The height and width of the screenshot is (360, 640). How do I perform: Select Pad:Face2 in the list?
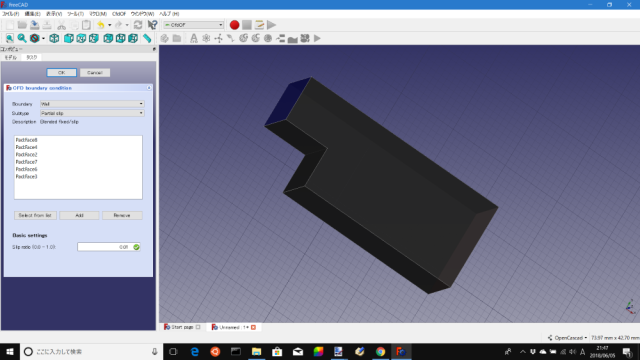pyautogui.click(x=27, y=155)
